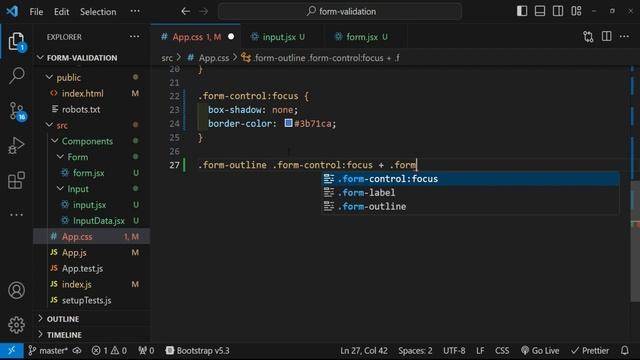Open the Extensions view
Screen dimensions: 640x360
[x=16, y=180]
